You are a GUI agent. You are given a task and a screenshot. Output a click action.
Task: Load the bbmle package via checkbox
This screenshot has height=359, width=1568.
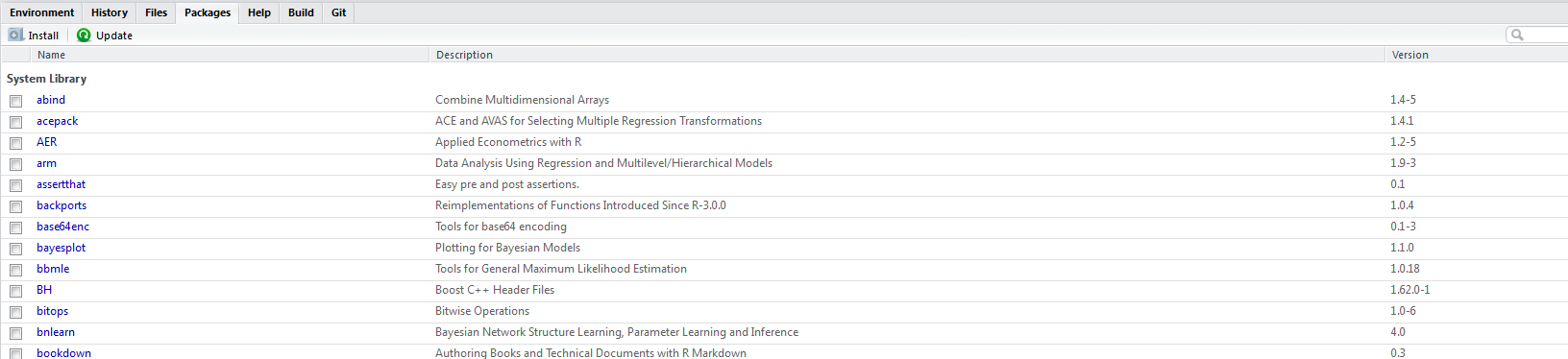point(15,270)
